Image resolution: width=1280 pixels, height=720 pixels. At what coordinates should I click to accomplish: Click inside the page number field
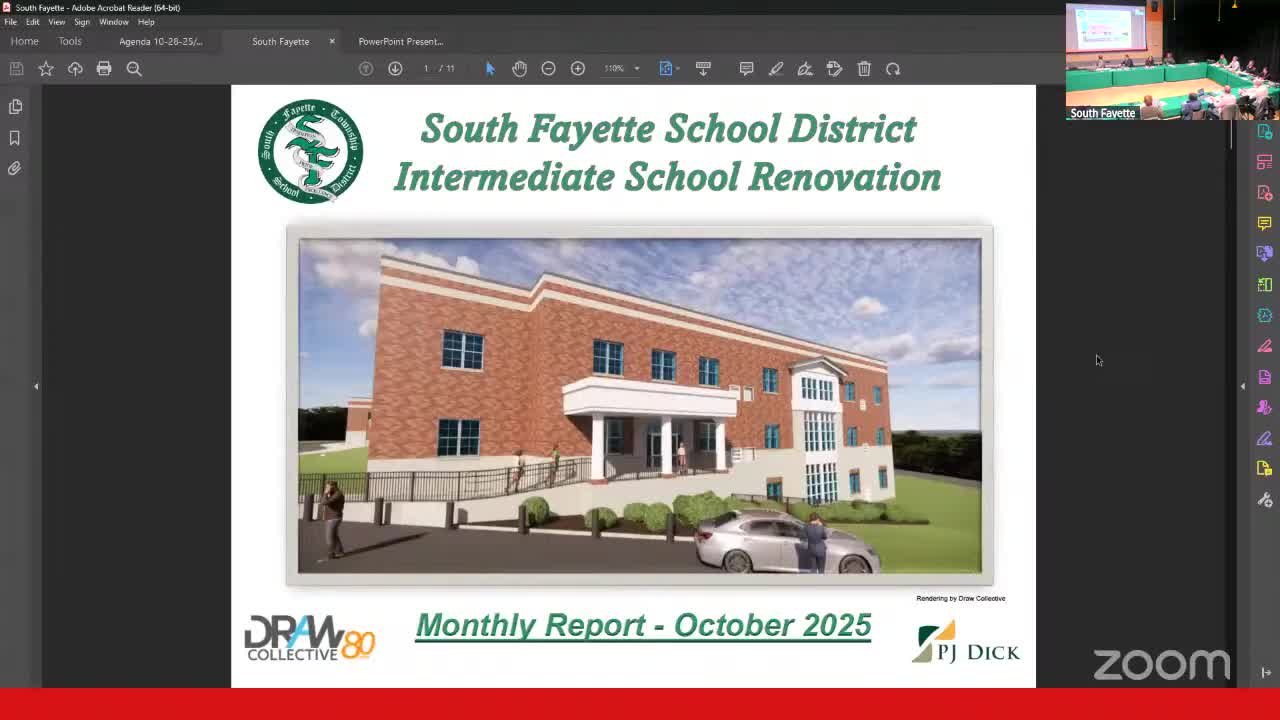pyautogui.click(x=425, y=68)
